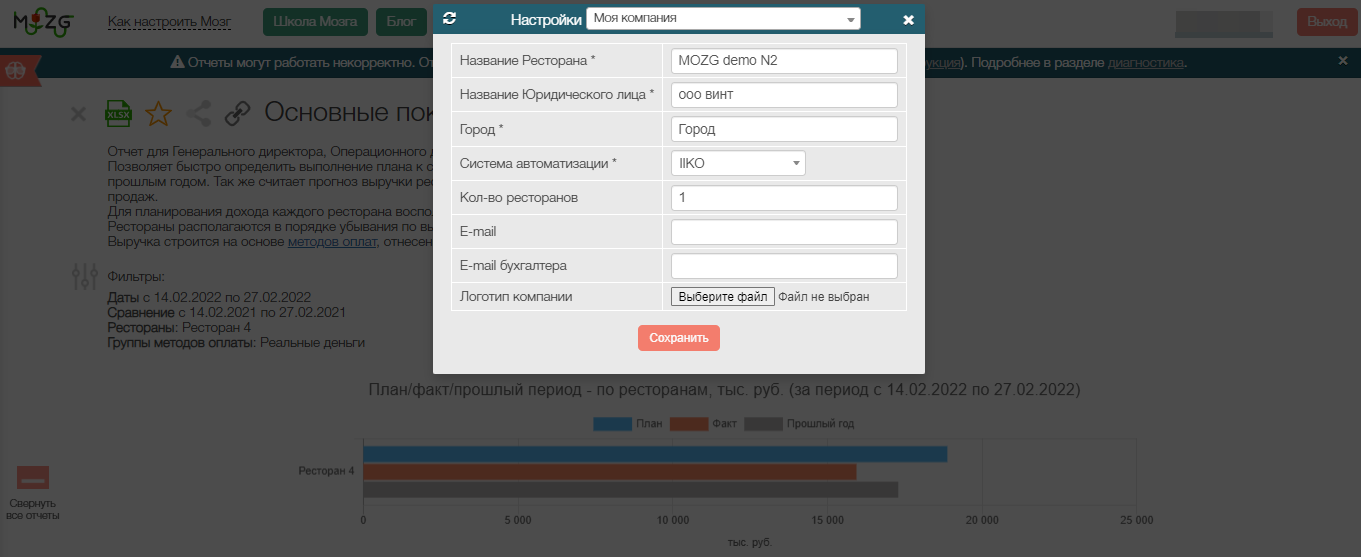This screenshot has height=557, width=1361.
Task: Click the Выход button
Action: pos(1327,21)
